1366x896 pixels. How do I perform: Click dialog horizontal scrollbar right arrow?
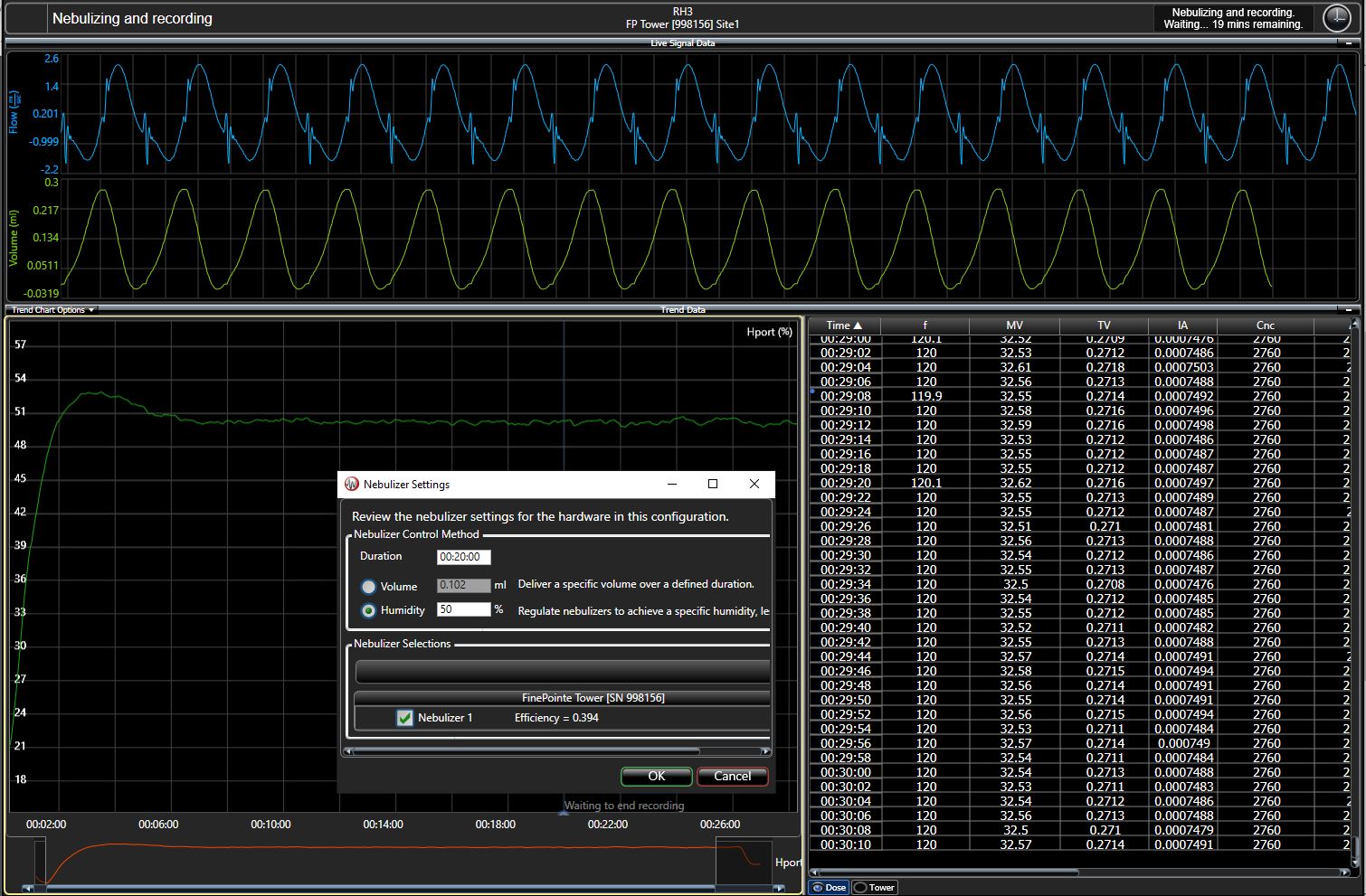coord(766,751)
